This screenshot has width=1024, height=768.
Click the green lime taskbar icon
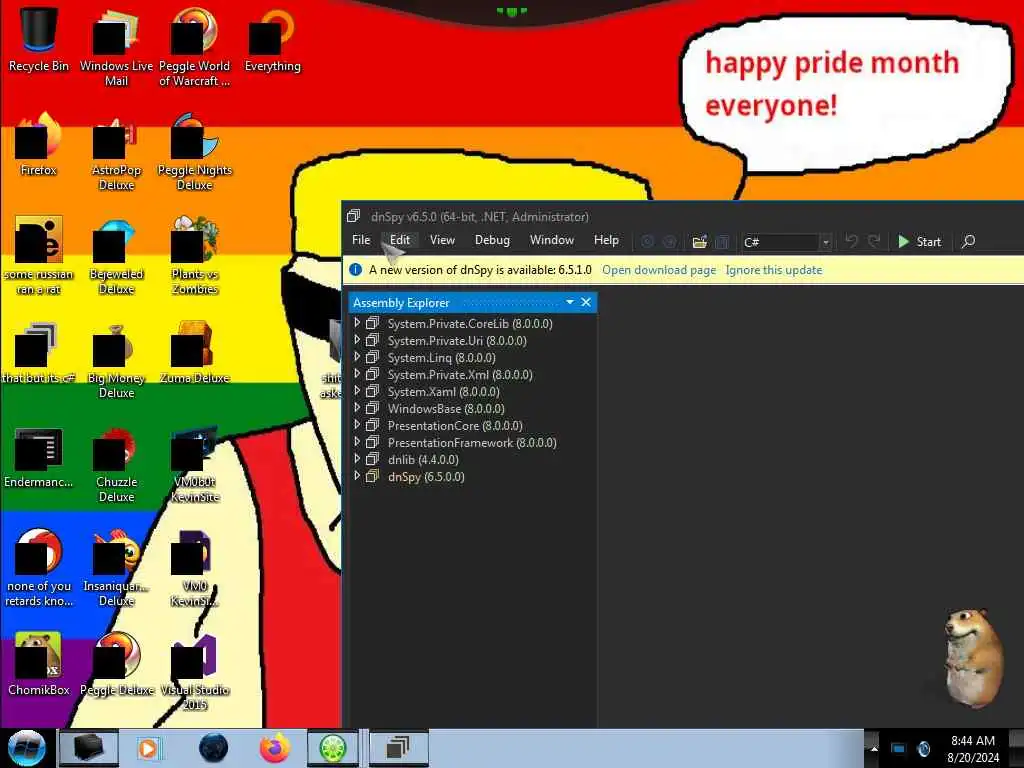(332, 748)
